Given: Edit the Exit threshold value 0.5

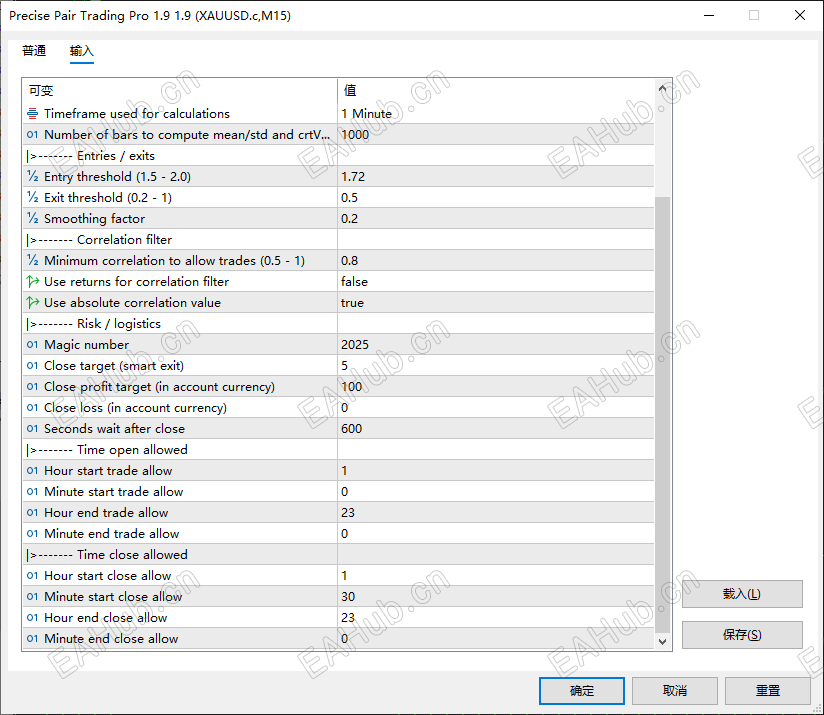Looking at the screenshot, I should (496, 198).
